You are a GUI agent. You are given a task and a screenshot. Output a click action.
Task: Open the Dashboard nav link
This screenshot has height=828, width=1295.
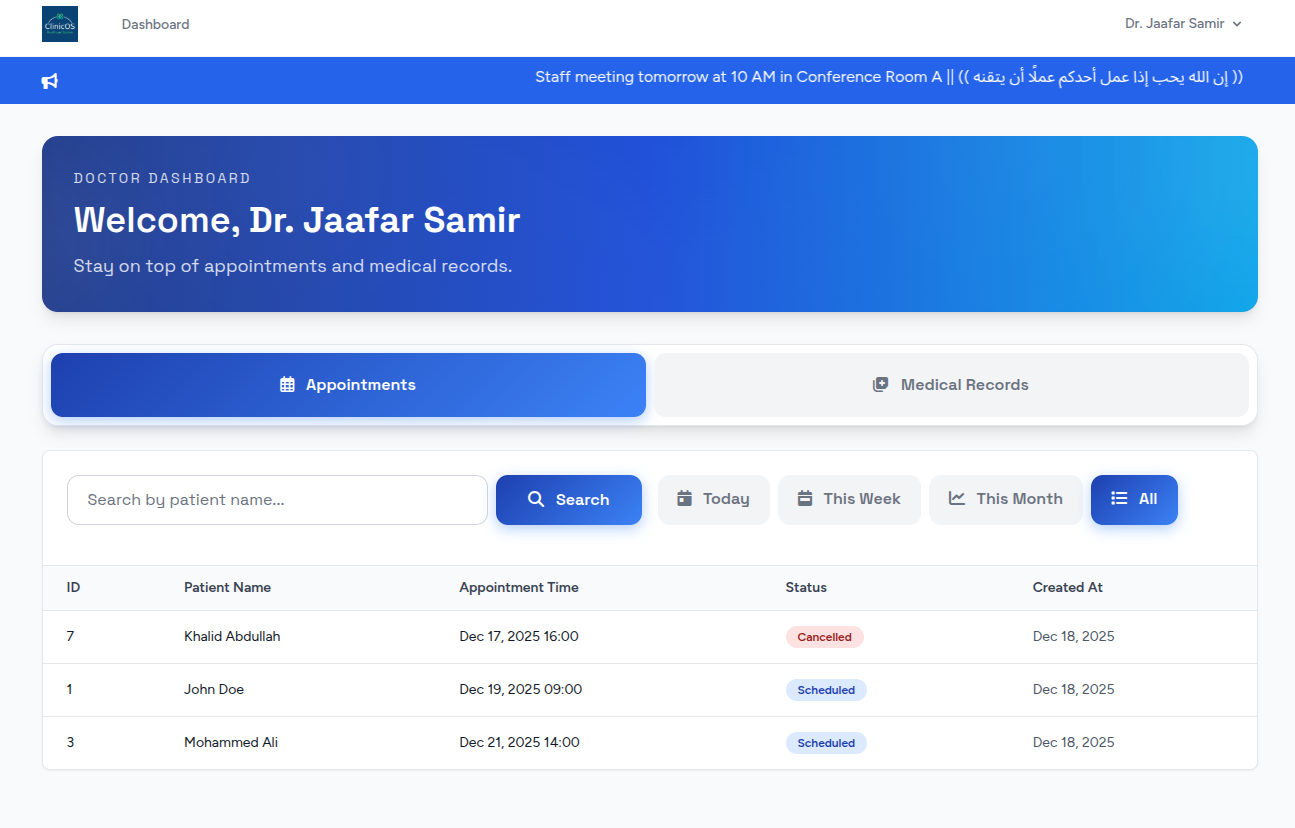[x=155, y=24]
